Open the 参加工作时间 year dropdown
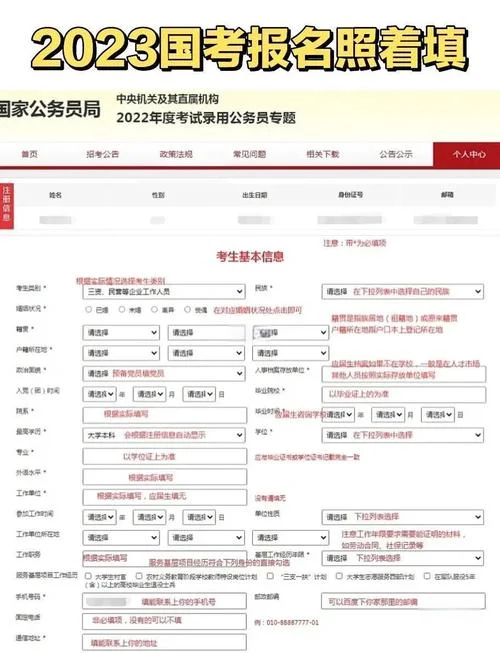The height and width of the screenshot is (653, 500). click(x=100, y=517)
